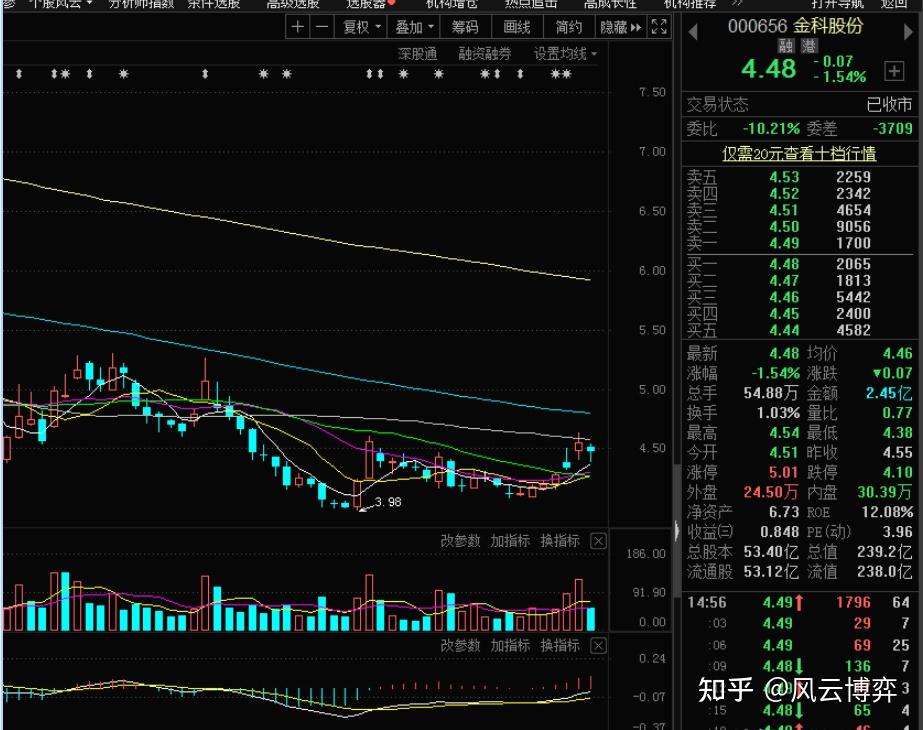Select the 筹码 chip distribution tab
The image size is (923, 730).
click(x=465, y=27)
